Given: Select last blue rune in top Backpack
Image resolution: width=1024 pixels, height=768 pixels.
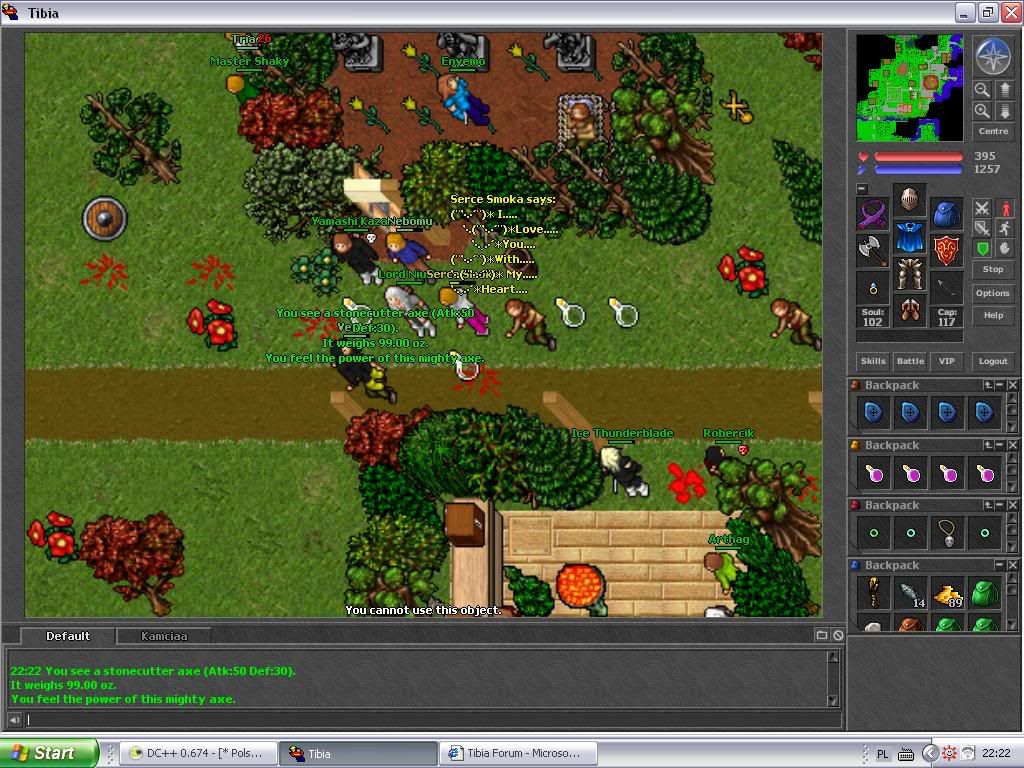Looking at the screenshot, I should click(985, 413).
